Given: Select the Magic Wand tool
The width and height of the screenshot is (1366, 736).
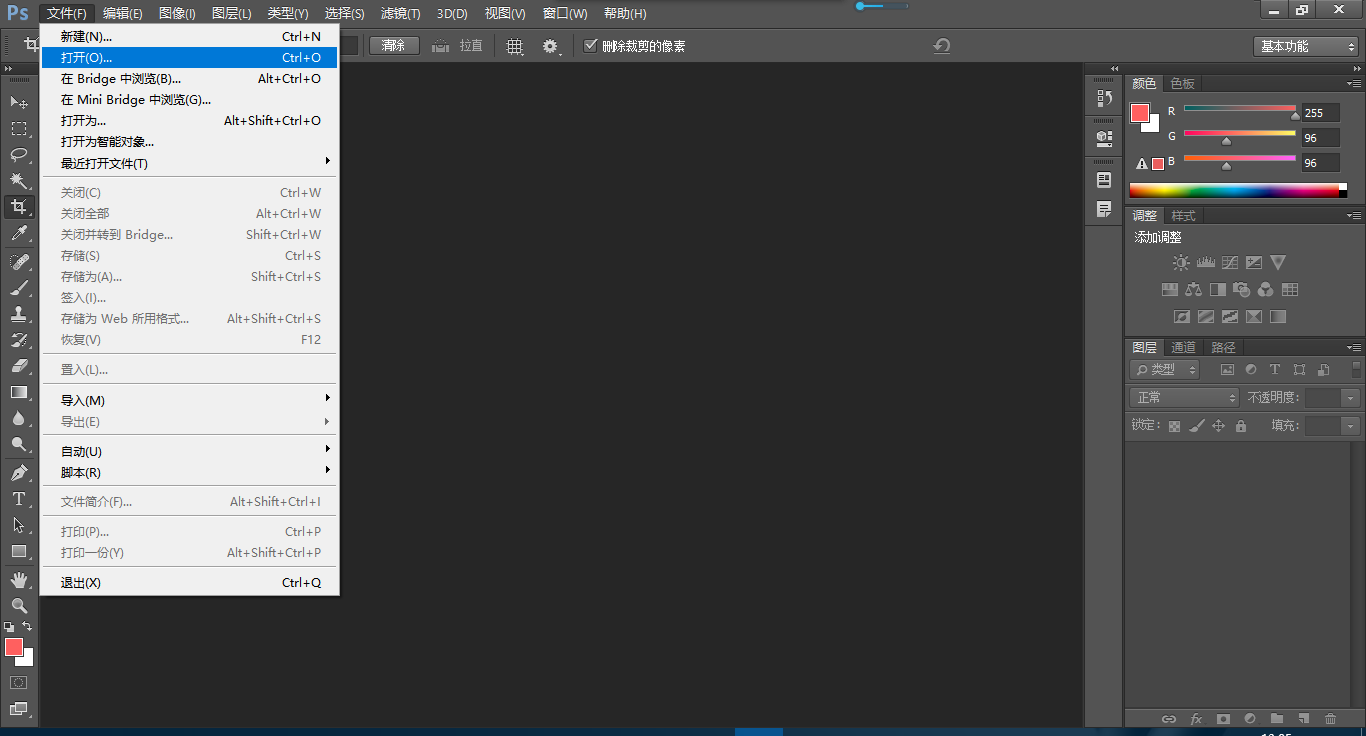Looking at the screenshot, I should [19, 181].
